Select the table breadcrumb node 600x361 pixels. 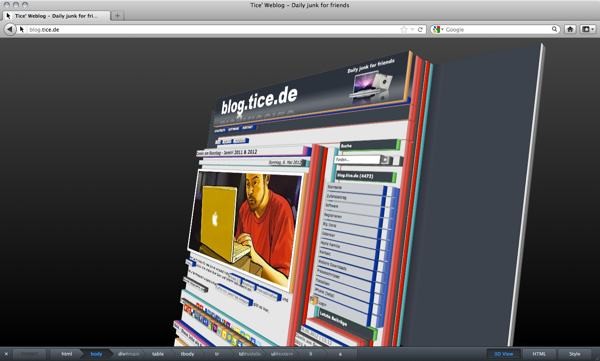[158, 354]
